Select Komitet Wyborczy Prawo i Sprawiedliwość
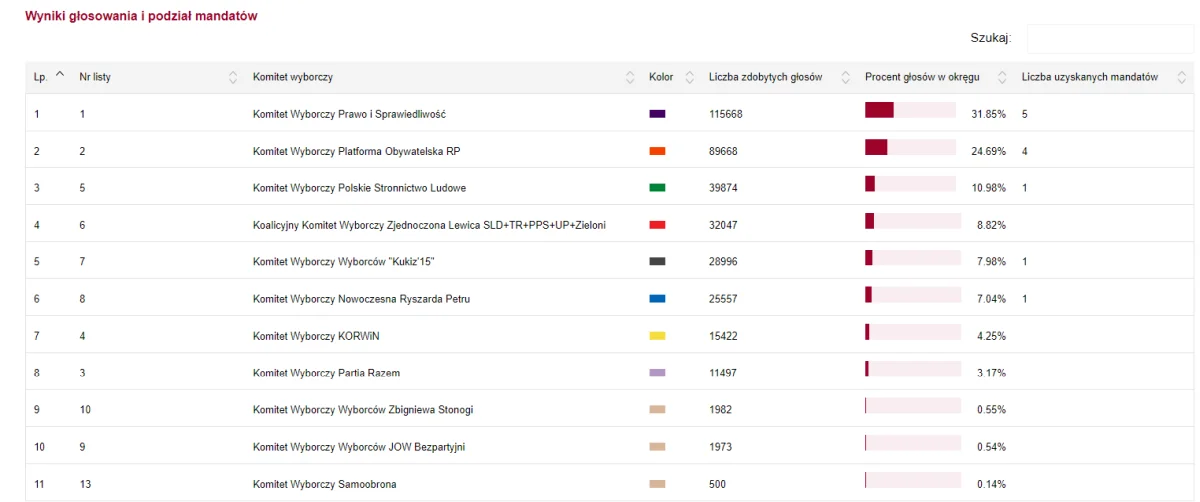The image size is (1200, 502). click(x=349, y=114)
